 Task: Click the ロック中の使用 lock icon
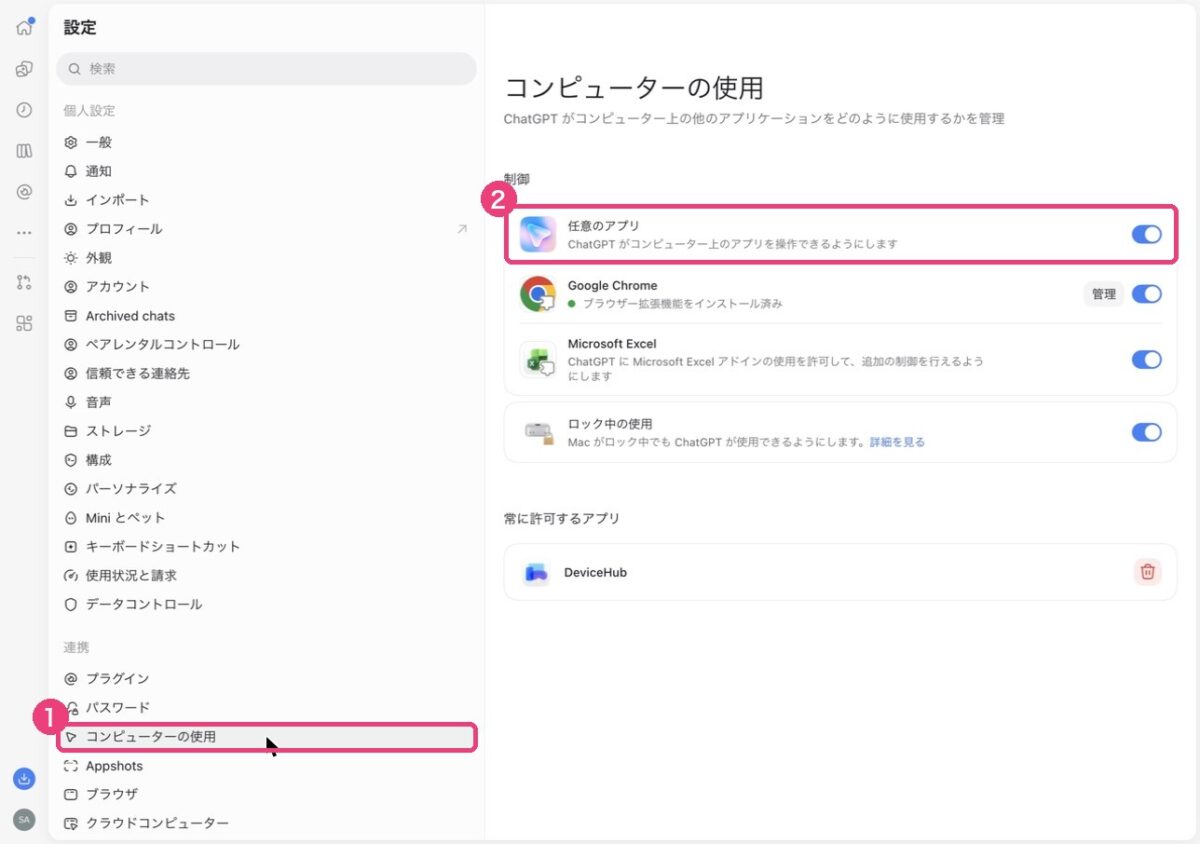tap(539, 432)
